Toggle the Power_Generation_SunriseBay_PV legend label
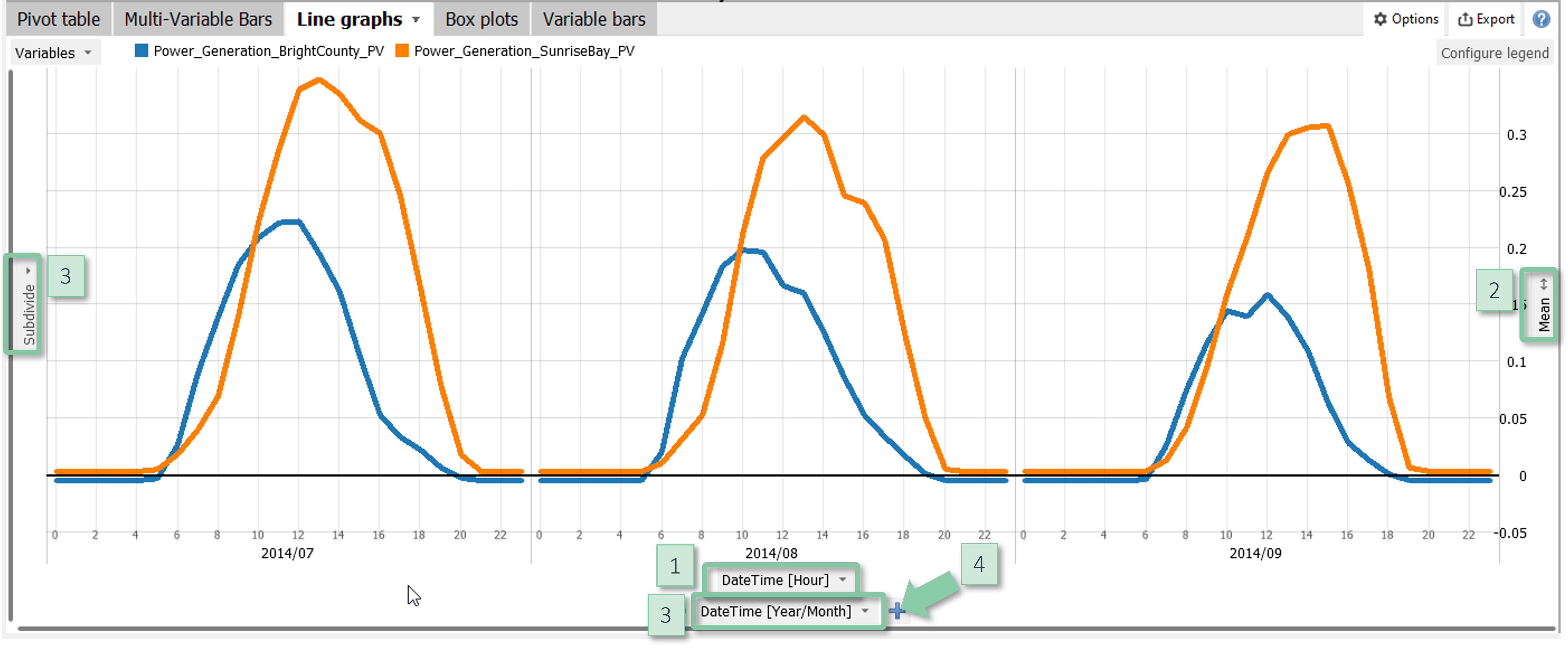The width and height of the screenshot is (1568, 654). pos(524,51)
